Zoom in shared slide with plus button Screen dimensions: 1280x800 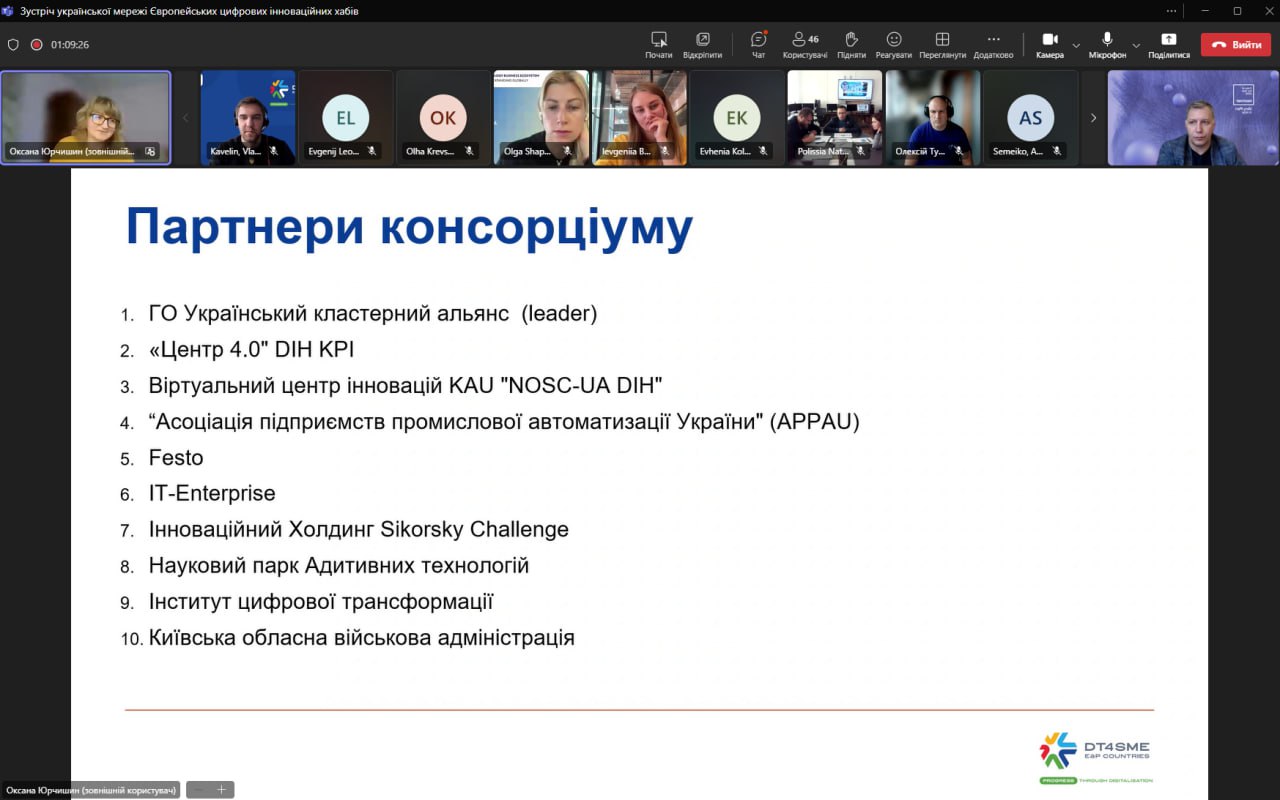click(x=222, y=790)
